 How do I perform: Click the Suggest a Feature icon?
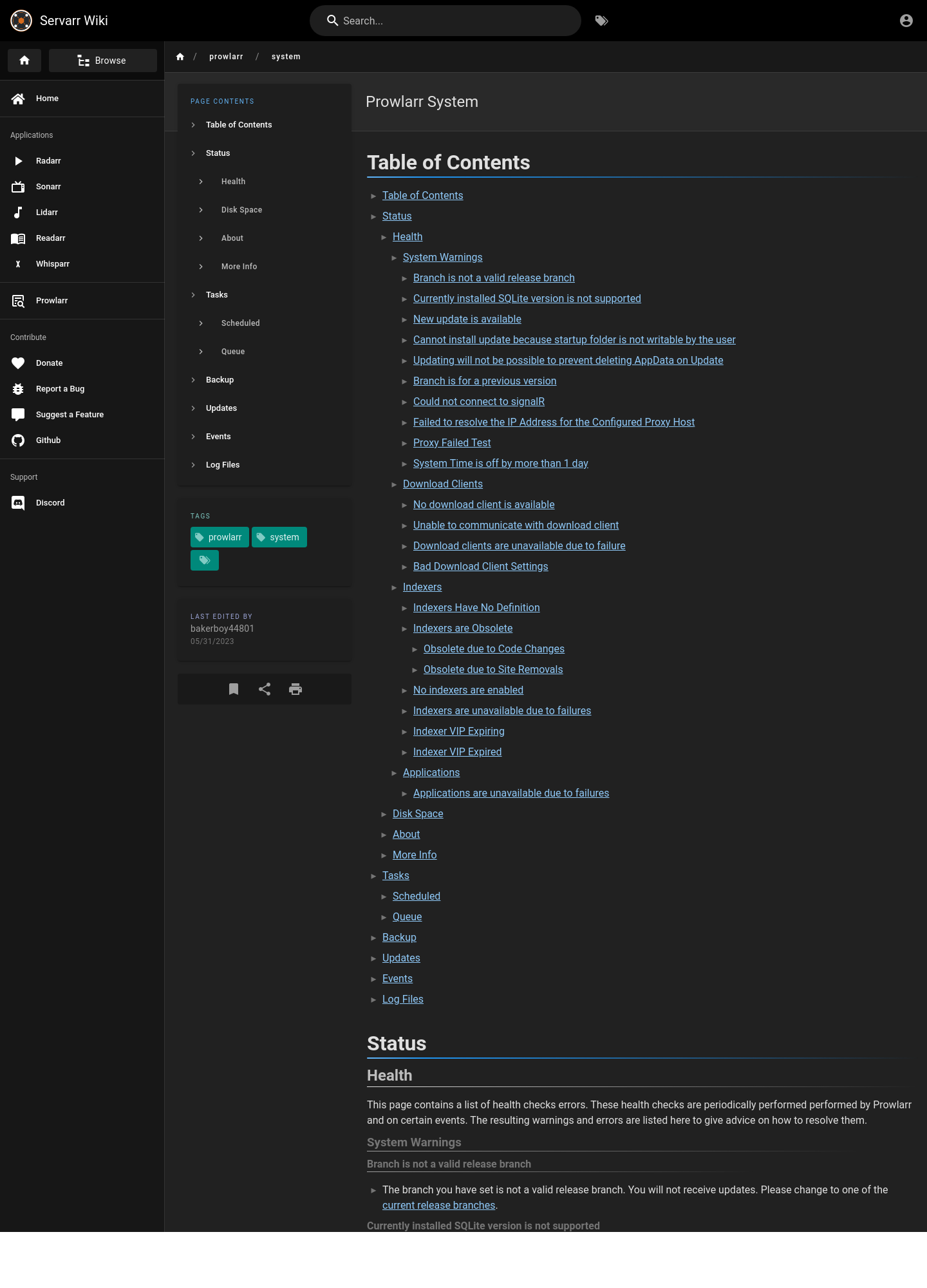(x=18, y=415)
